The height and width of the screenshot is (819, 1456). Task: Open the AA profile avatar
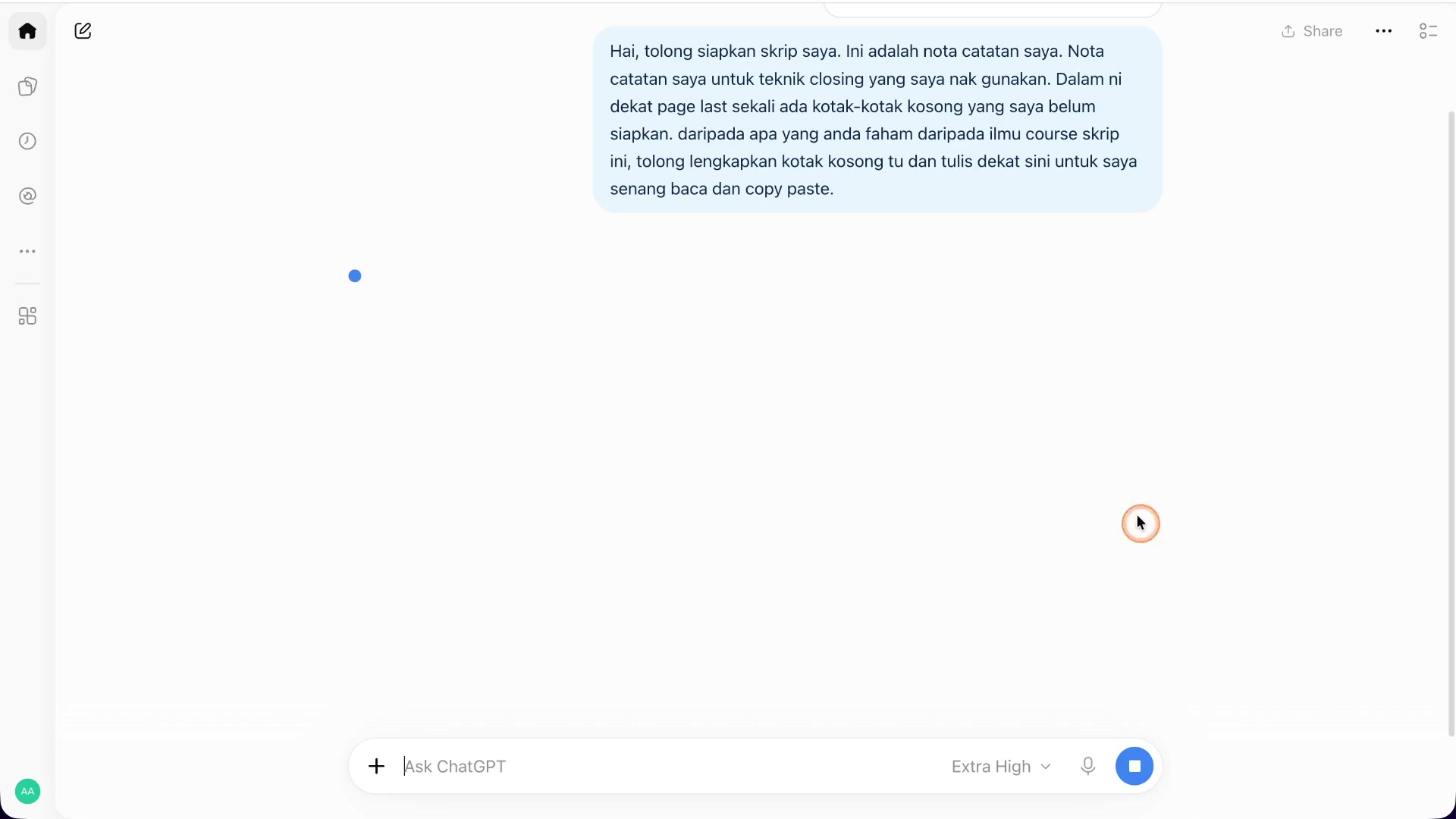click(x=27, y=792)
